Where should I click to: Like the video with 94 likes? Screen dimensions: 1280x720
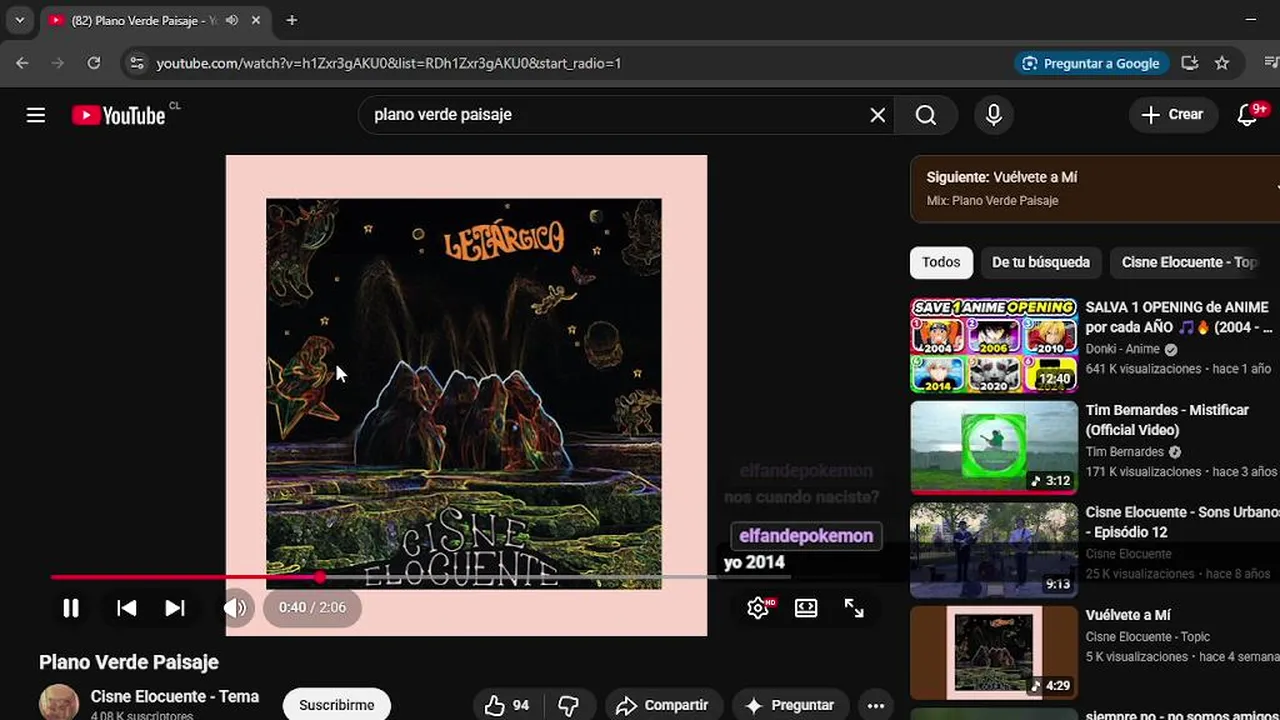[508, 705]
